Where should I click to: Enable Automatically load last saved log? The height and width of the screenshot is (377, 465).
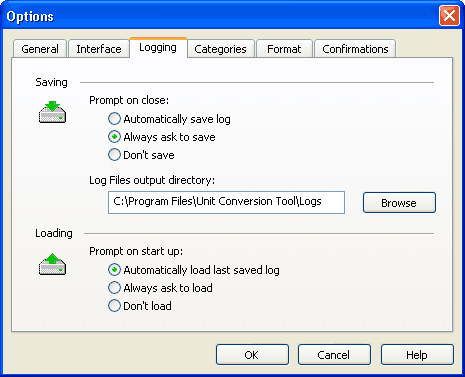tap(194, 270)
